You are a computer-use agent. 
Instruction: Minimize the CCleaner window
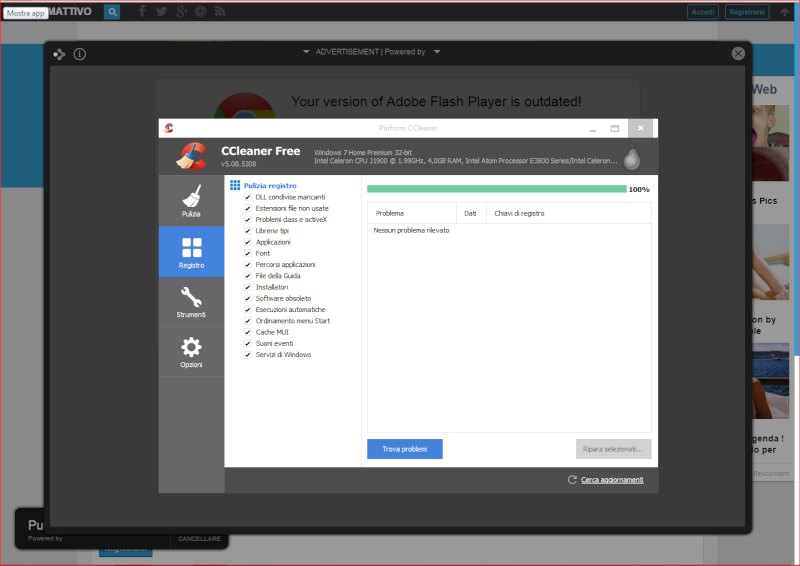click(593, 129)
